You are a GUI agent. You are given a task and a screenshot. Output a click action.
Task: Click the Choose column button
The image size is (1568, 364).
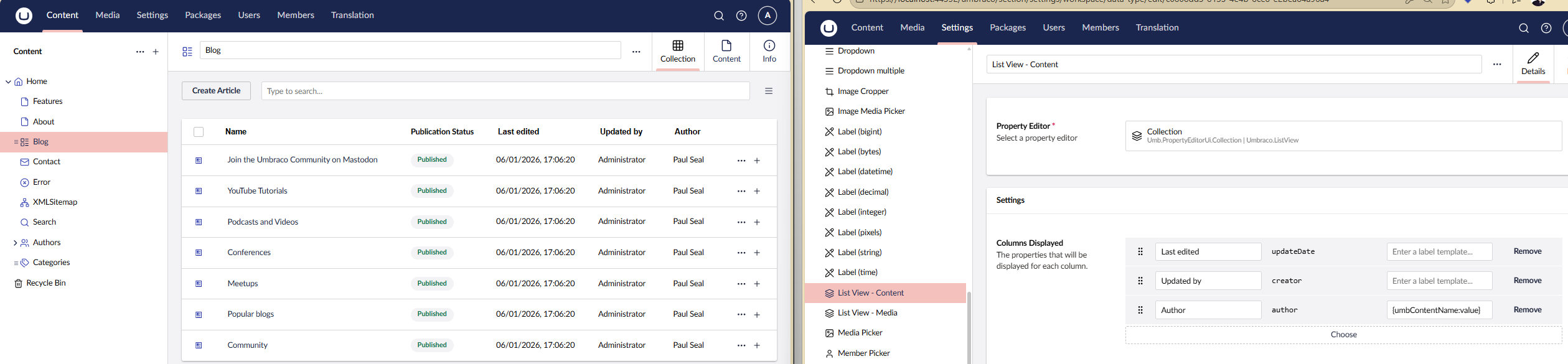pyautogui.click(x=1343, y=335)
